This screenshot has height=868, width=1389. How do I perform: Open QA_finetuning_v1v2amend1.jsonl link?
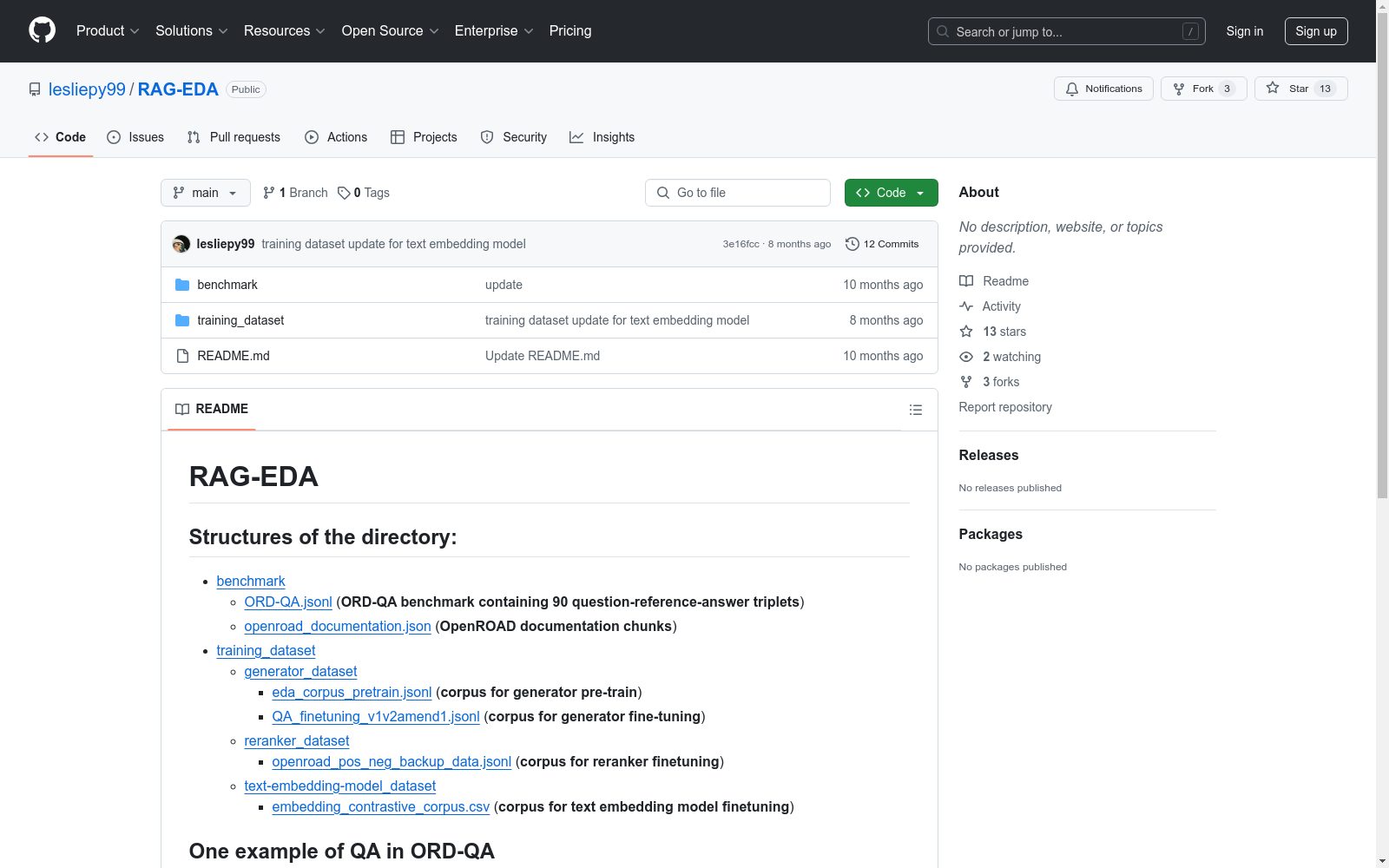pyautogui.click(x=376, y=716)
